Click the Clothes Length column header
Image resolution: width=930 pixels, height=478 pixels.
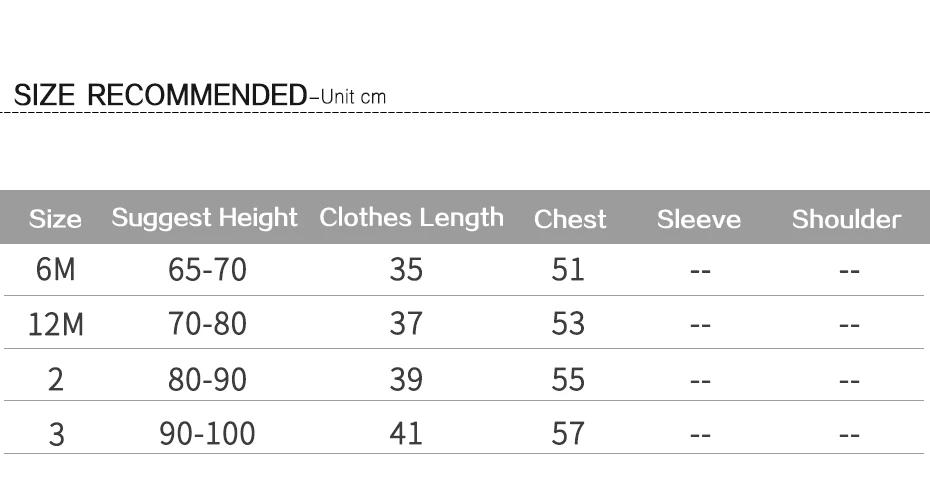pyautogui.click(x=411, y=217)
